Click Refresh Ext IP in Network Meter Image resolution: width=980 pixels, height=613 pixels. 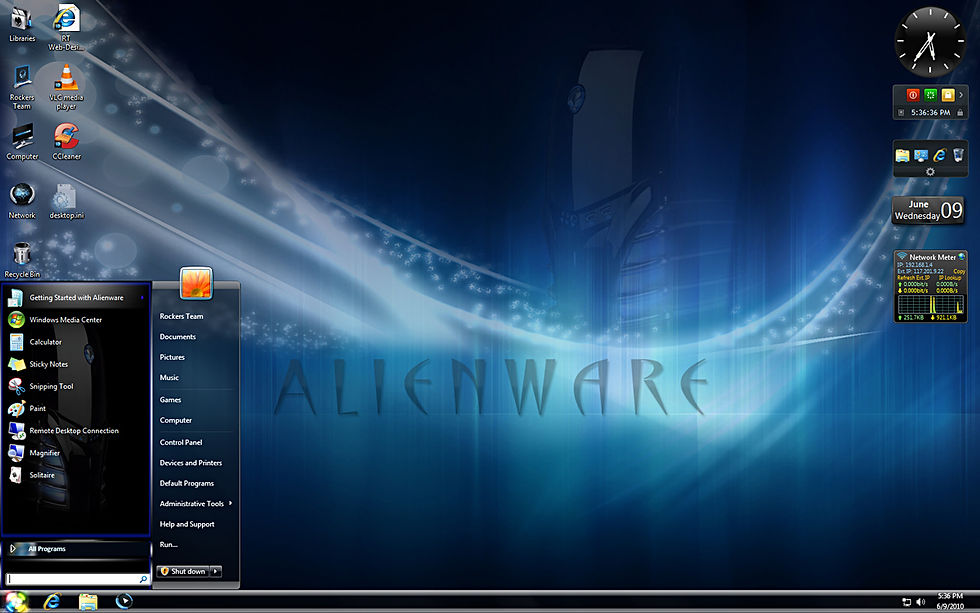[914, 277]
